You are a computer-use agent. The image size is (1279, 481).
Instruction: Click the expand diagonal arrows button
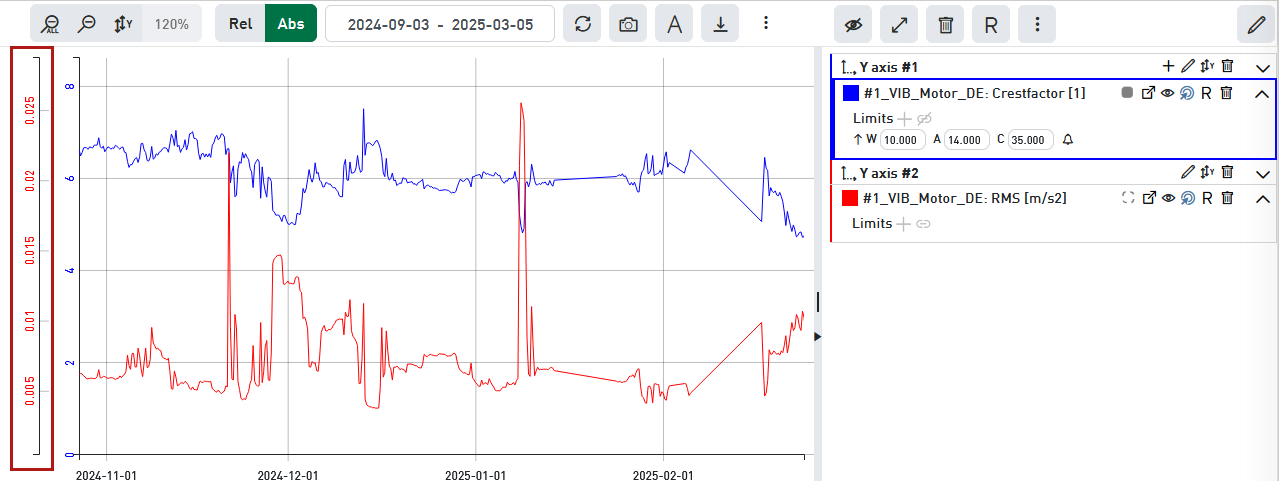(899, 24)
